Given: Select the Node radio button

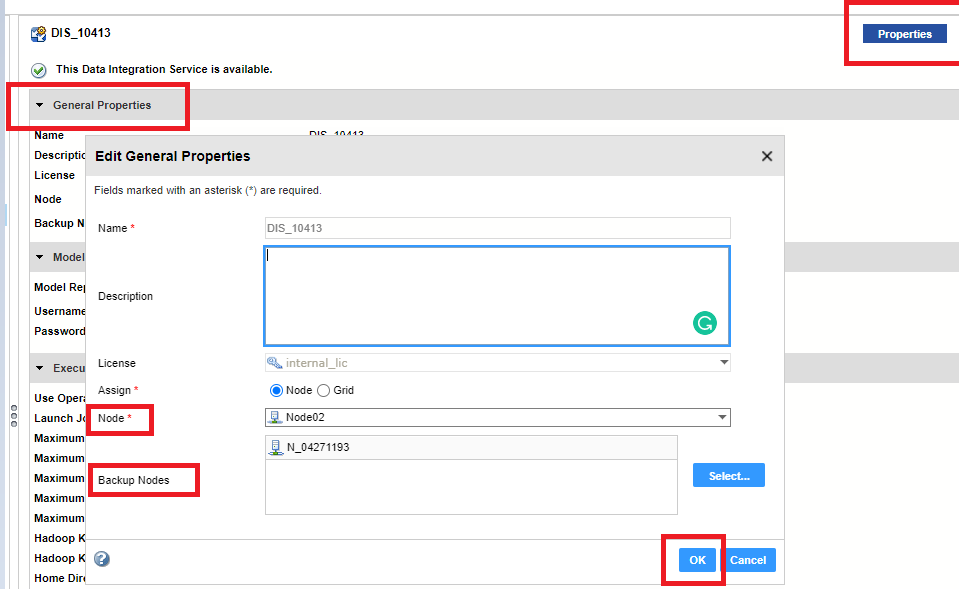Looking at the screenshot, I should (276, 390).
